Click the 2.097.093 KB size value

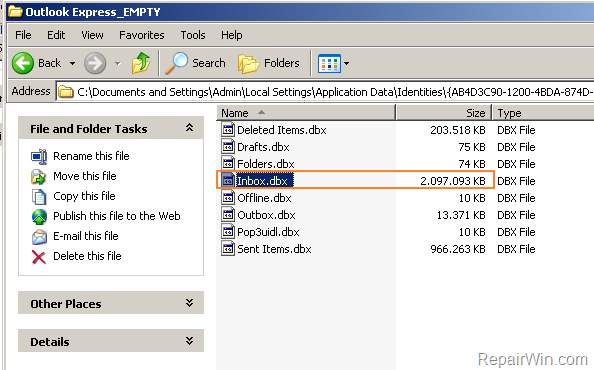[453, 181]
